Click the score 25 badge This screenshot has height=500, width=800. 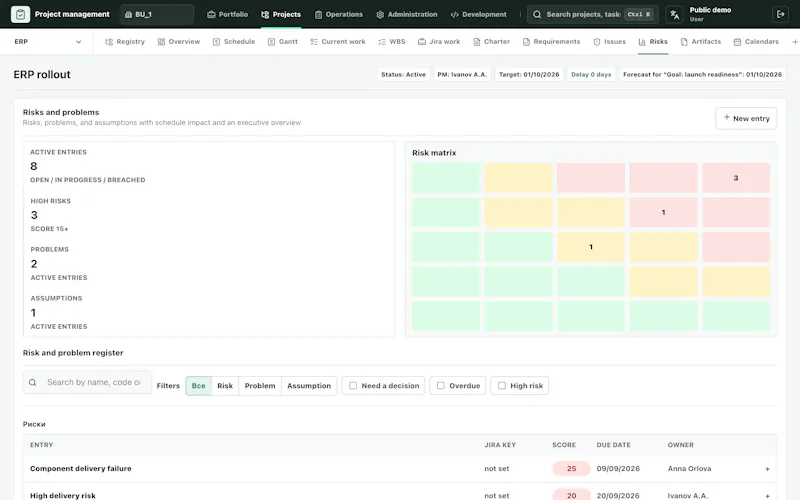[x=571, y=468]
